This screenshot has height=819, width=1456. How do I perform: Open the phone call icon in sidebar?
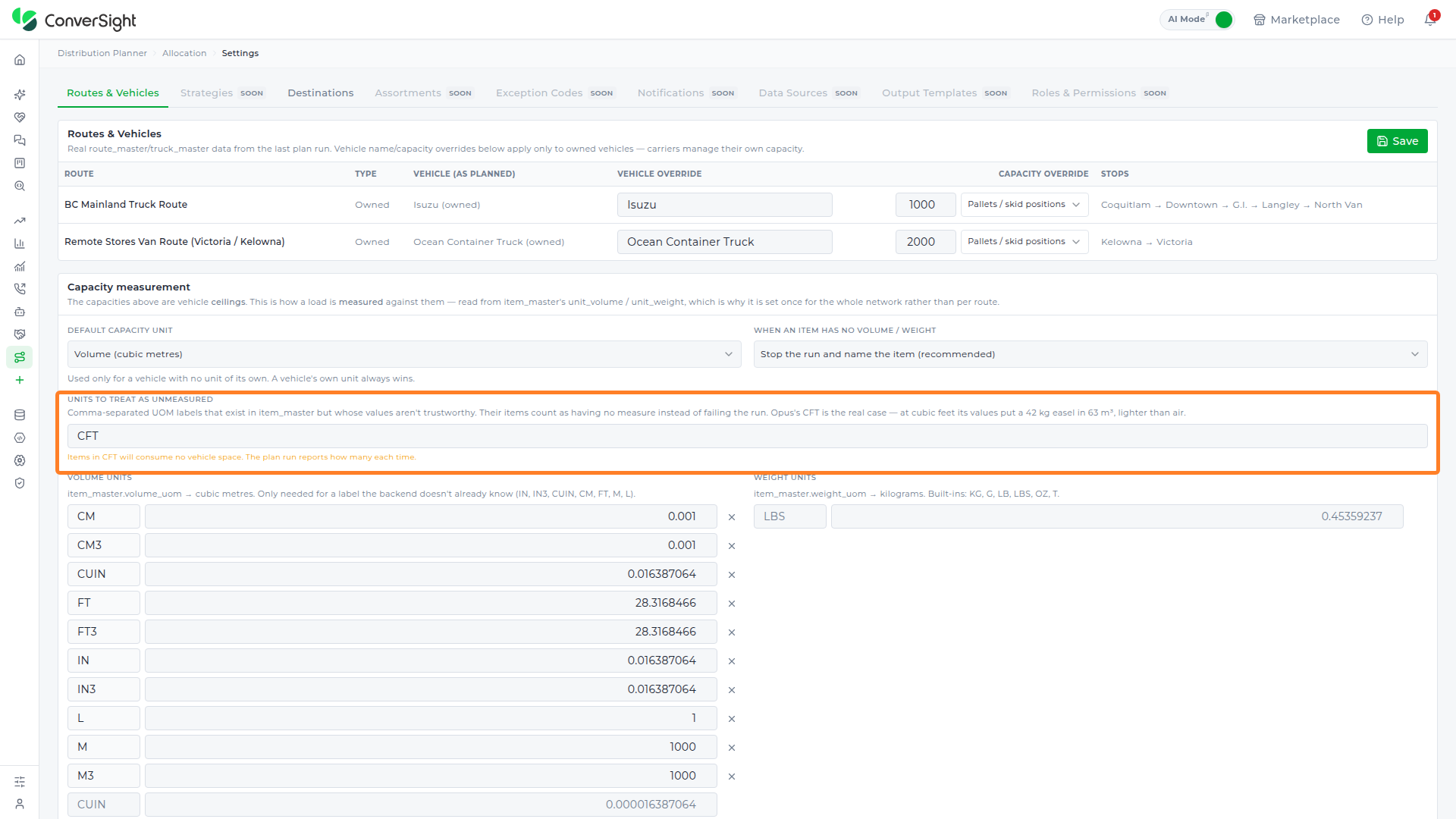coord(20,289)
